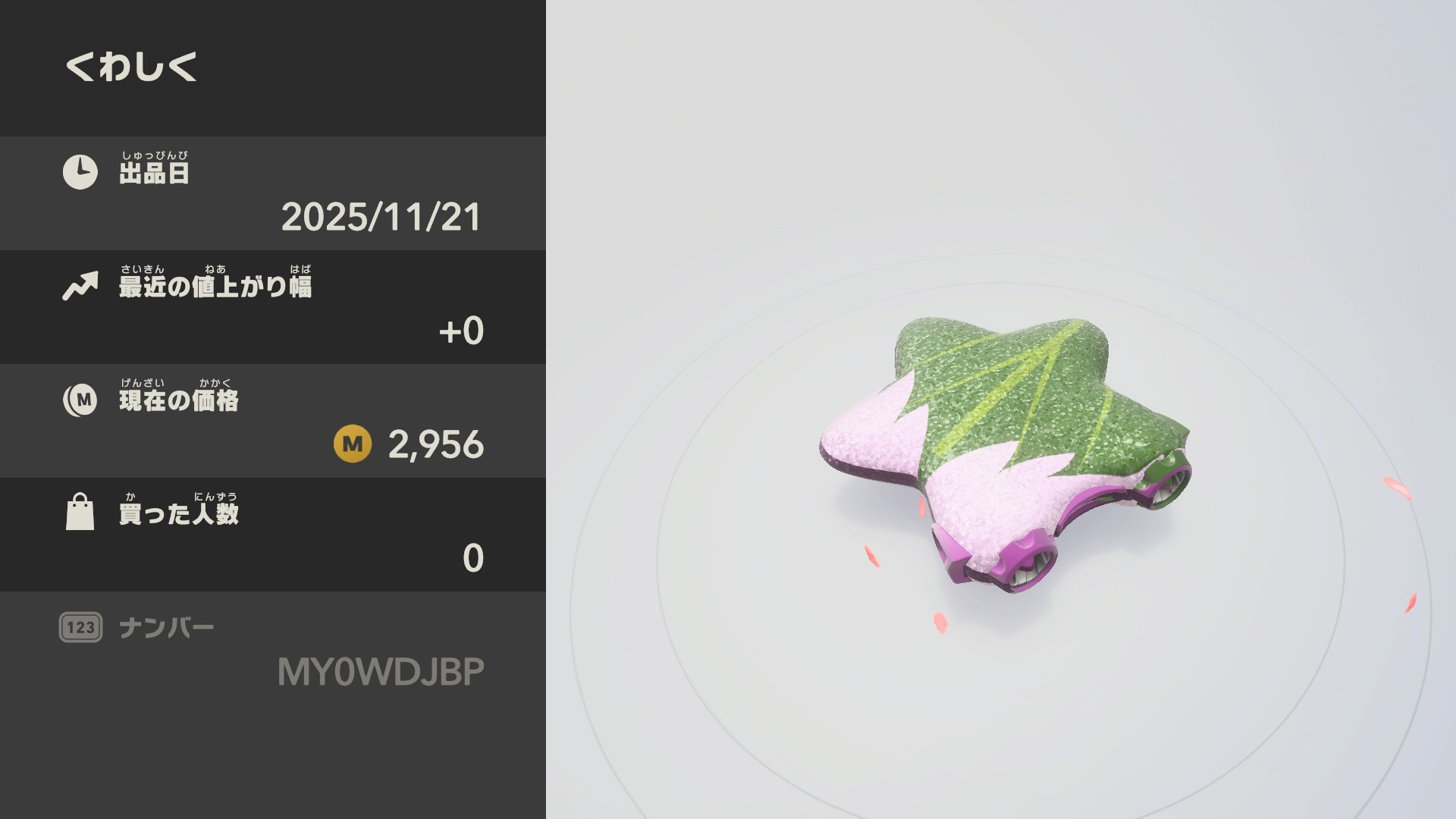Select the ナンバー label

pyautogui.click(x=166, y=628)
